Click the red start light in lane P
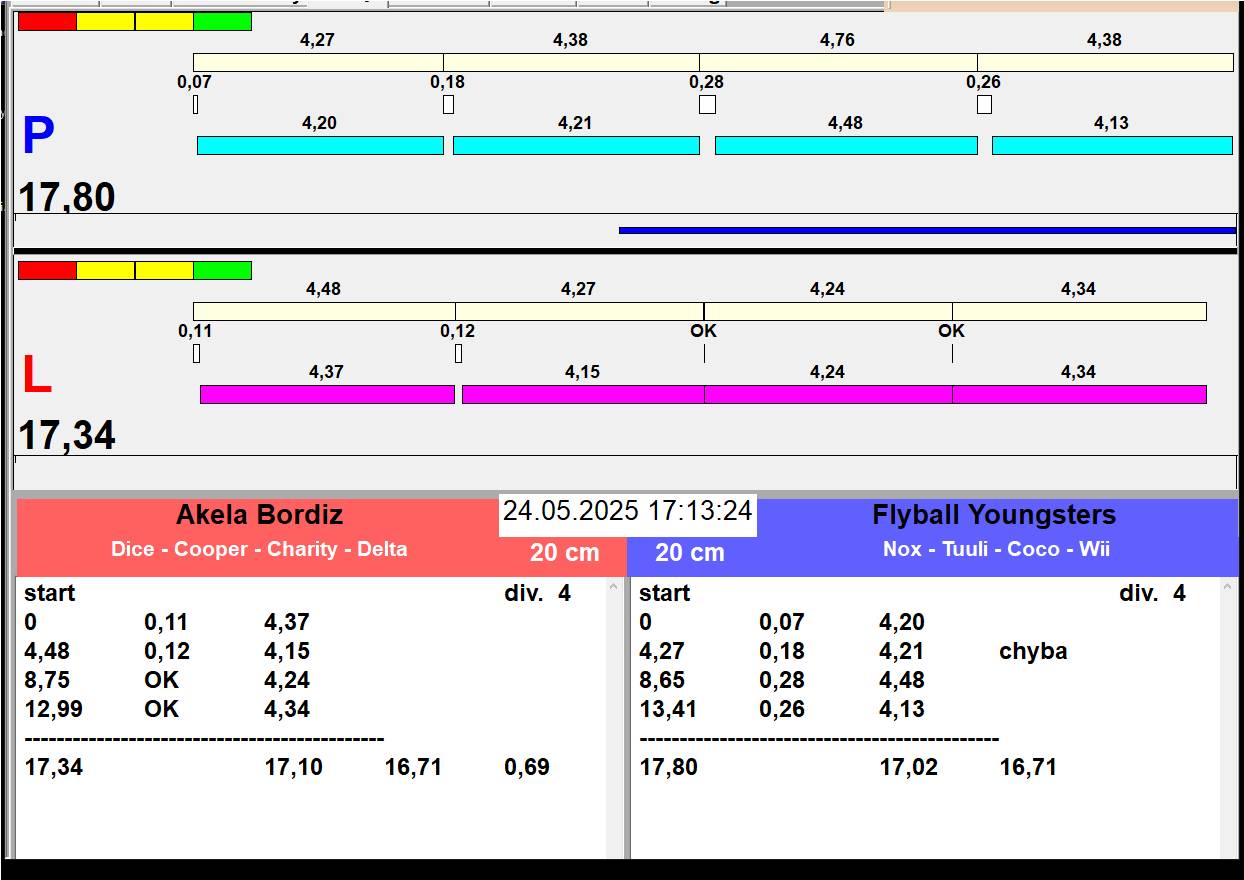1244x880 pixels. click(47, 21)
